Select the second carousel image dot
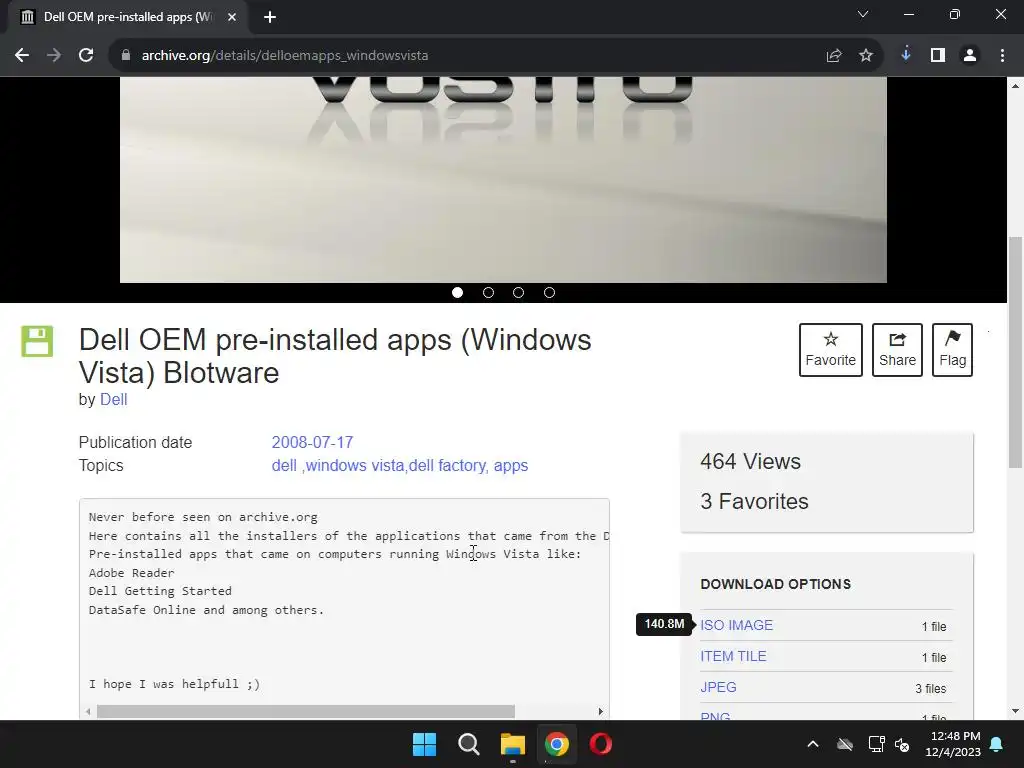The height and width of the screenshot is (768, 1024). [x=488, y=293]
